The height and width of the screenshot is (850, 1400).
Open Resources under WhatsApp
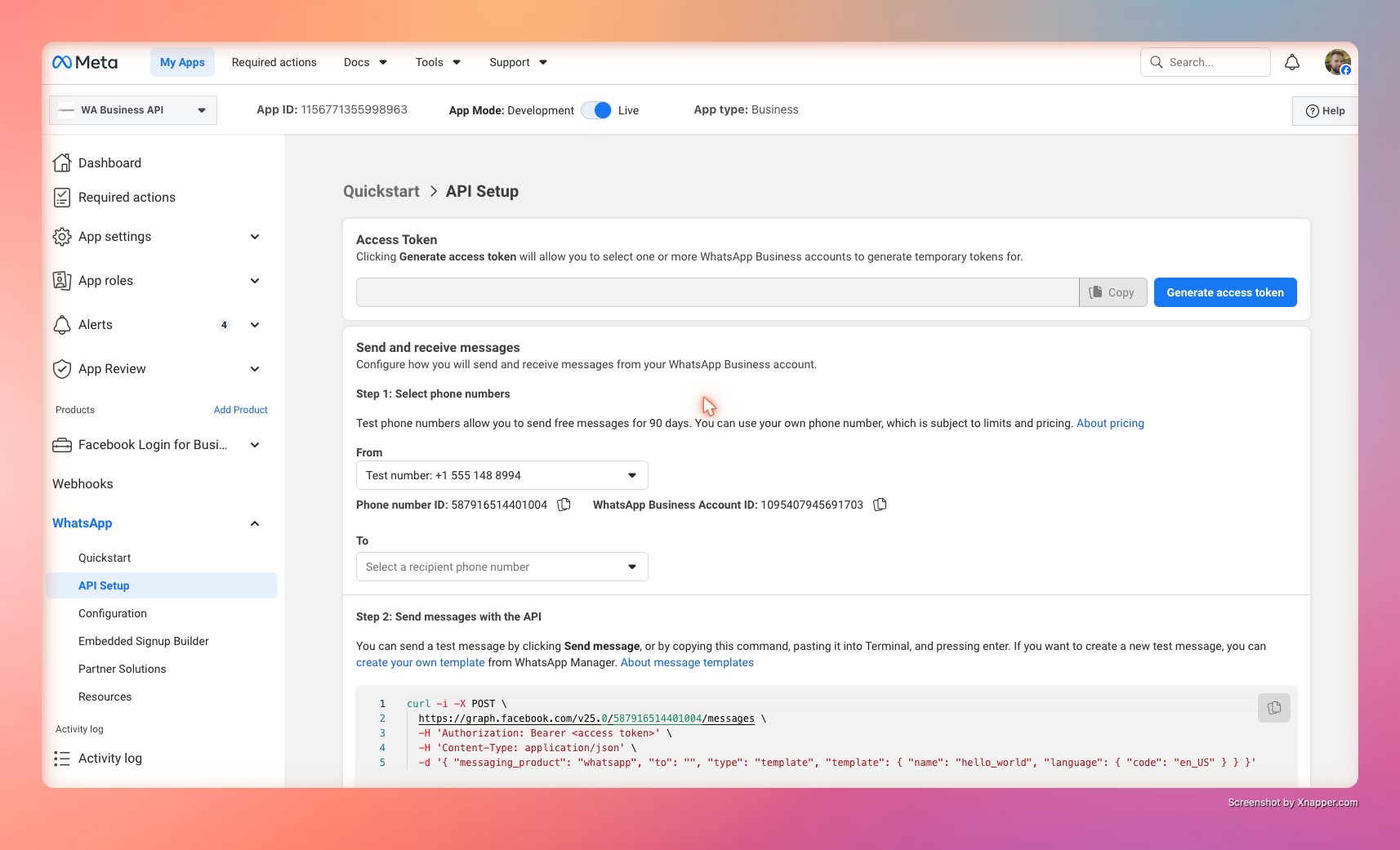(105, 696)
